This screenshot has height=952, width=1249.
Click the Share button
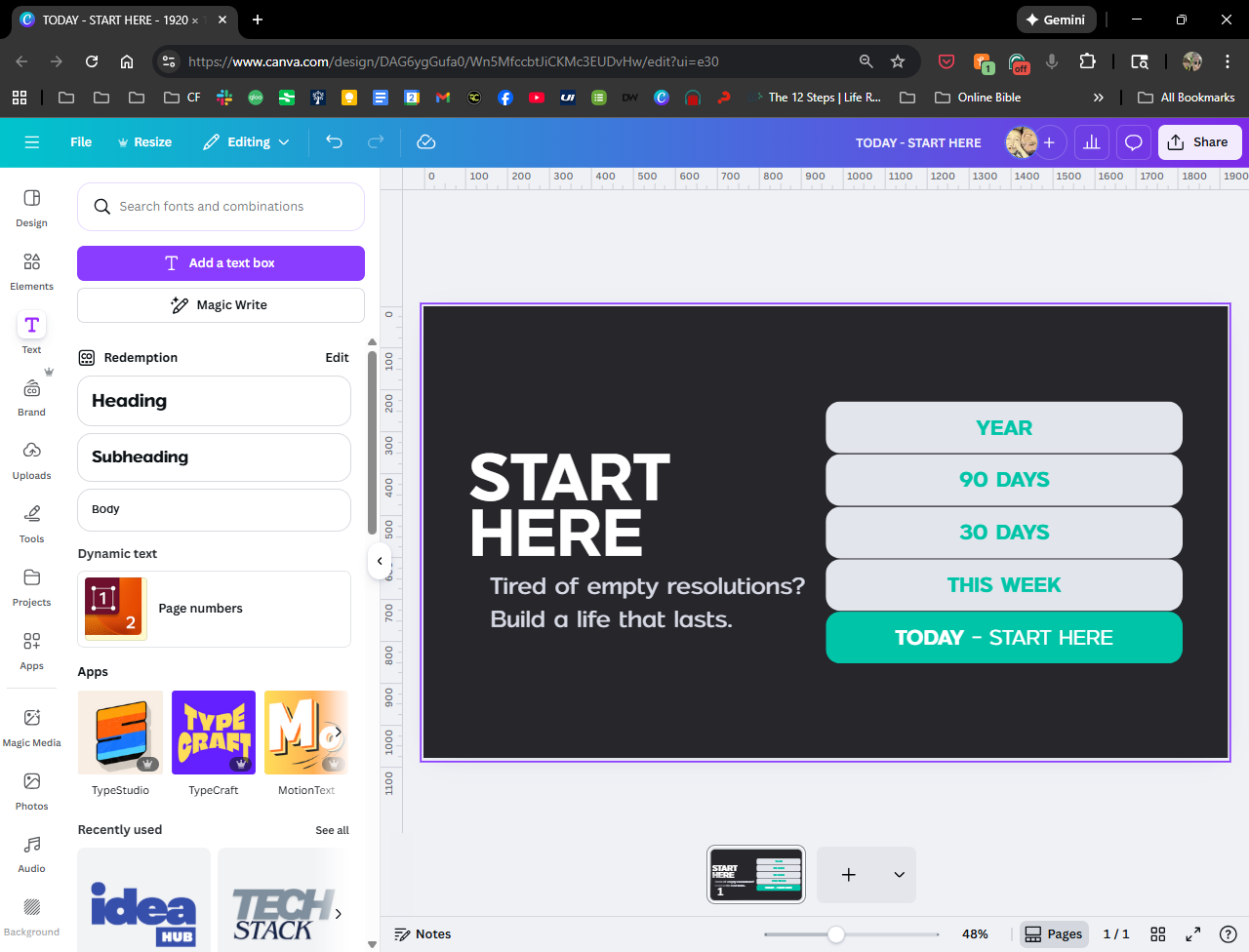[1199, 142]
